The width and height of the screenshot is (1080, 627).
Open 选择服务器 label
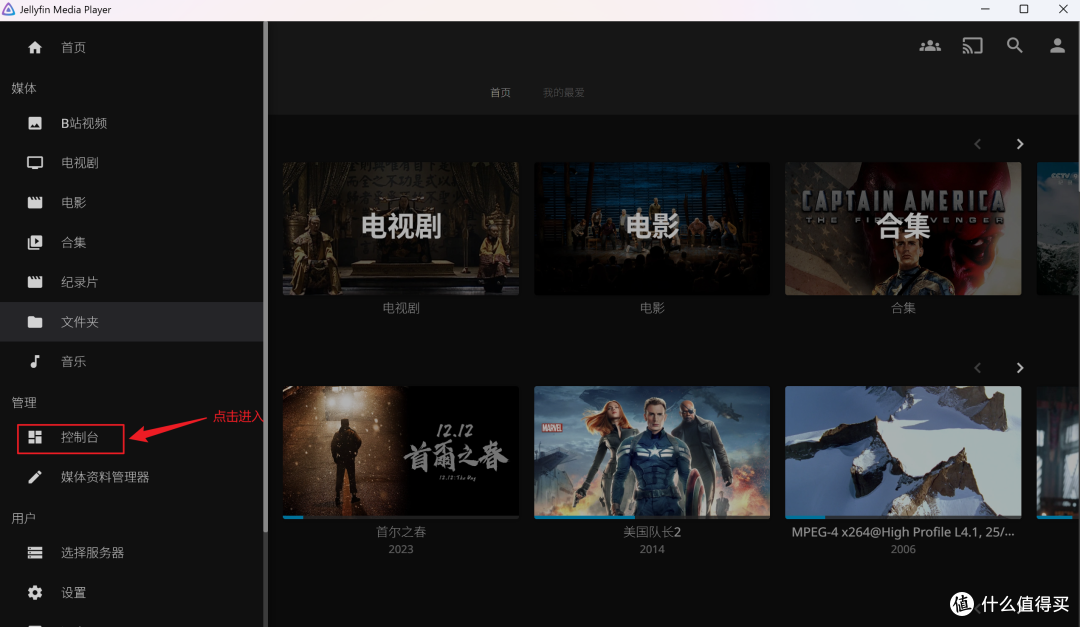pyautogui.click(x=92, y=553)
